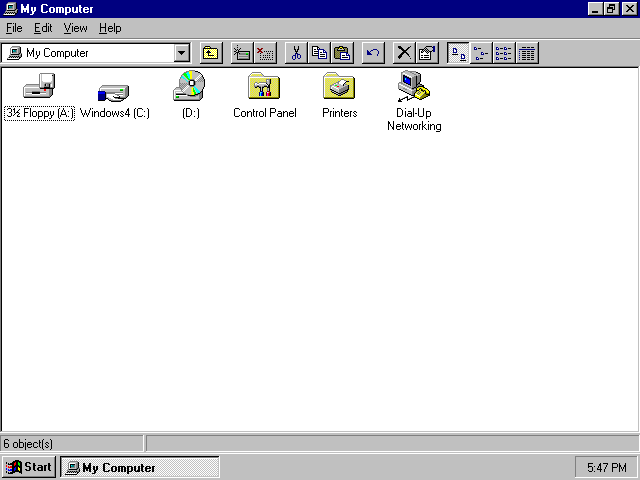Click the 'Dial-Up Networking' label text
The height and width of the screenshot is (480, 640).
pos(414,119)
